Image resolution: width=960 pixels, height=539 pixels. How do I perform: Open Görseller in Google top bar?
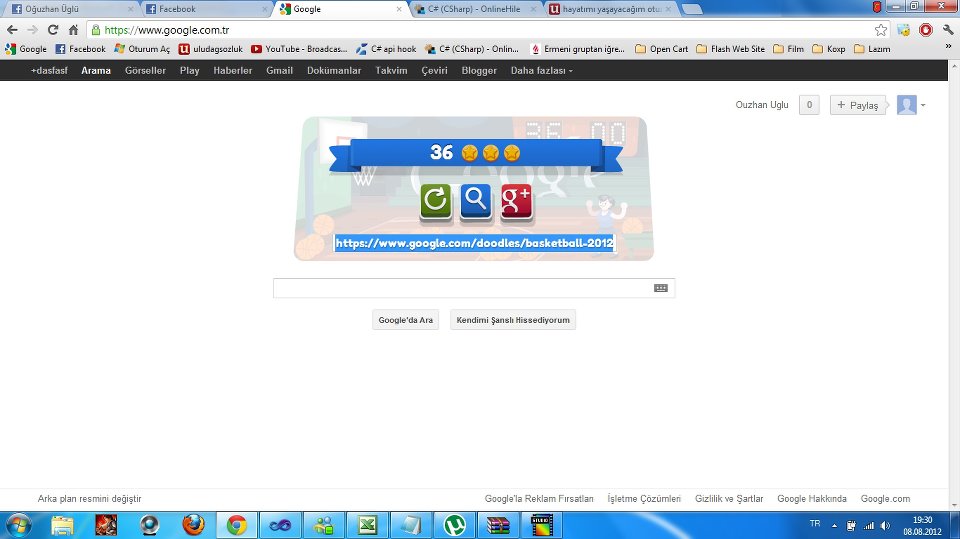coord(145,70)
